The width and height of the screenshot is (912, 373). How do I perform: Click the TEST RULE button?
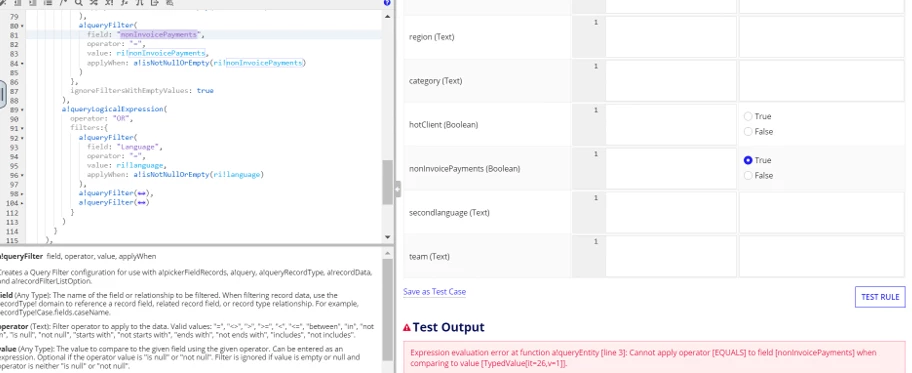[x=880, y=297]
